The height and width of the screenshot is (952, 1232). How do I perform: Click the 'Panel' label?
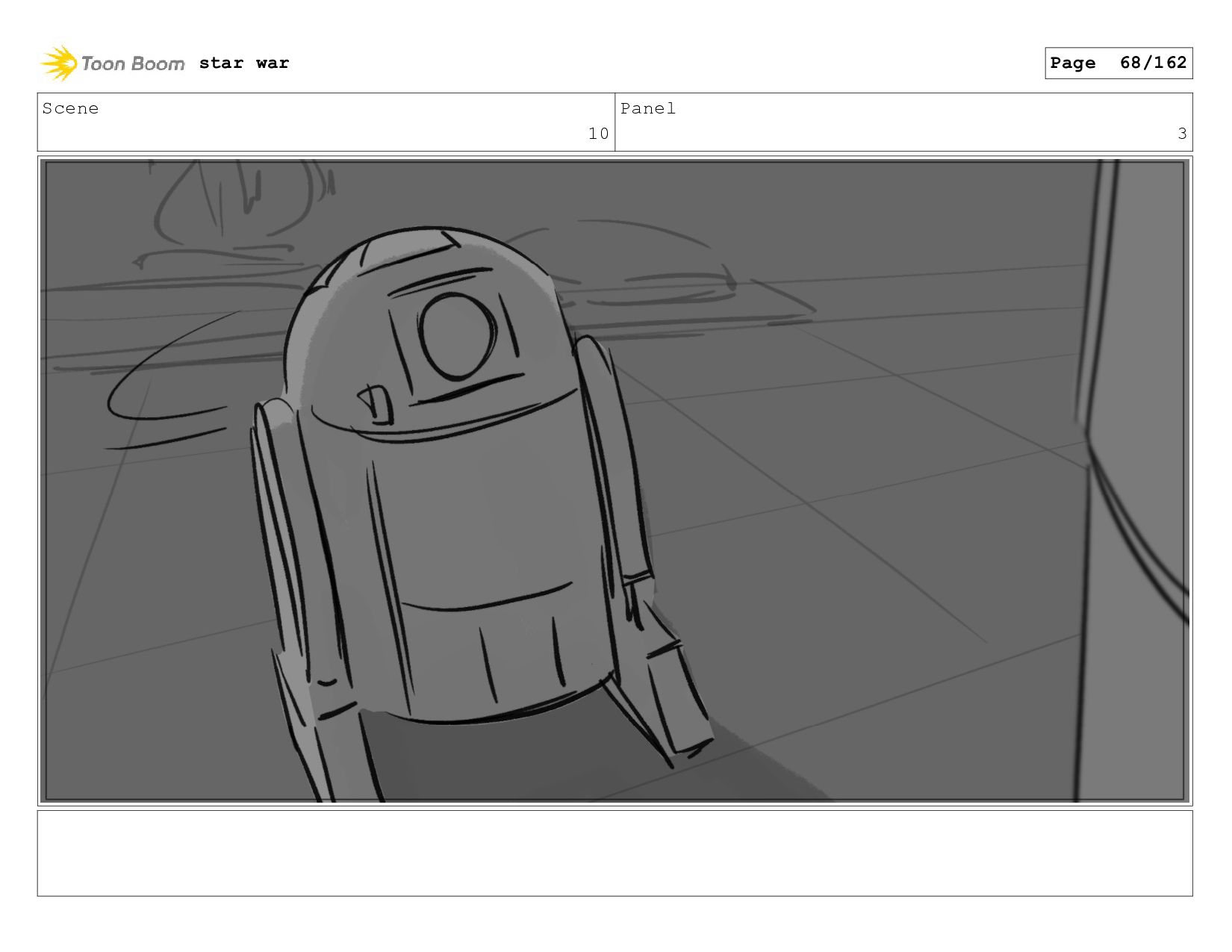648,108
